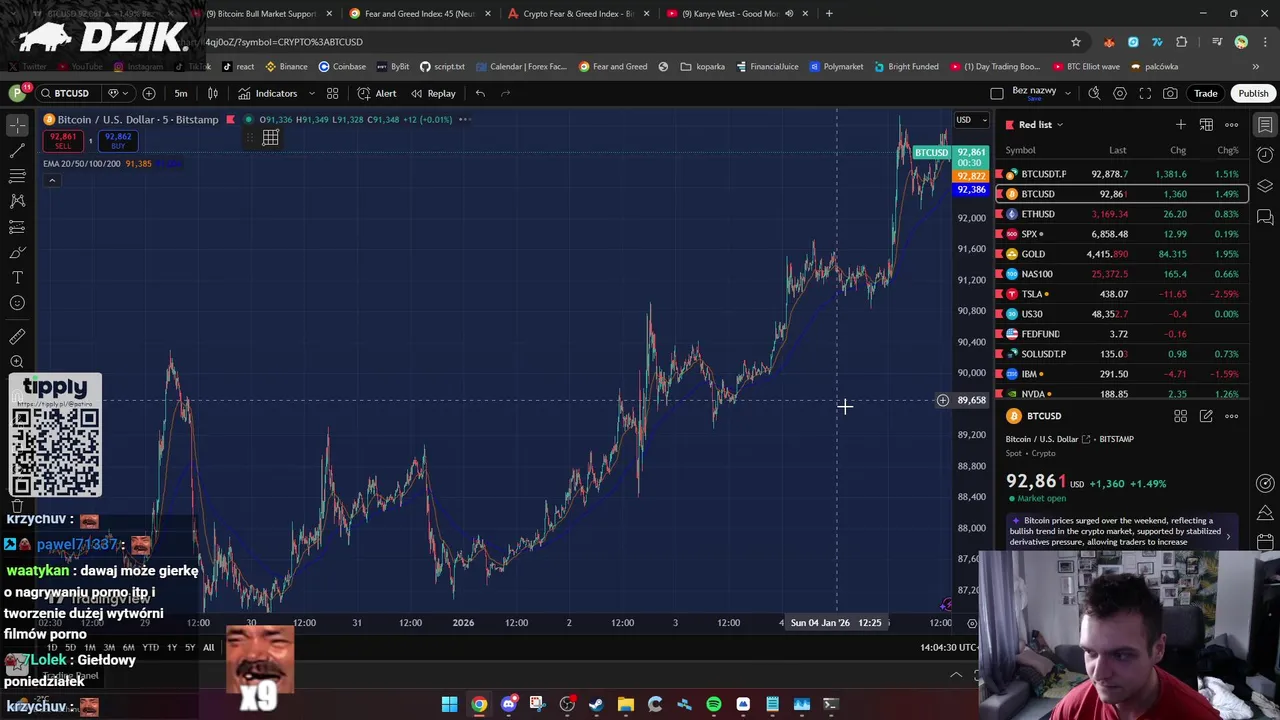Choose the trend line drawing tool
Image resolution: width=1280 pixels, height=720 pixels.
pos(17,150)
